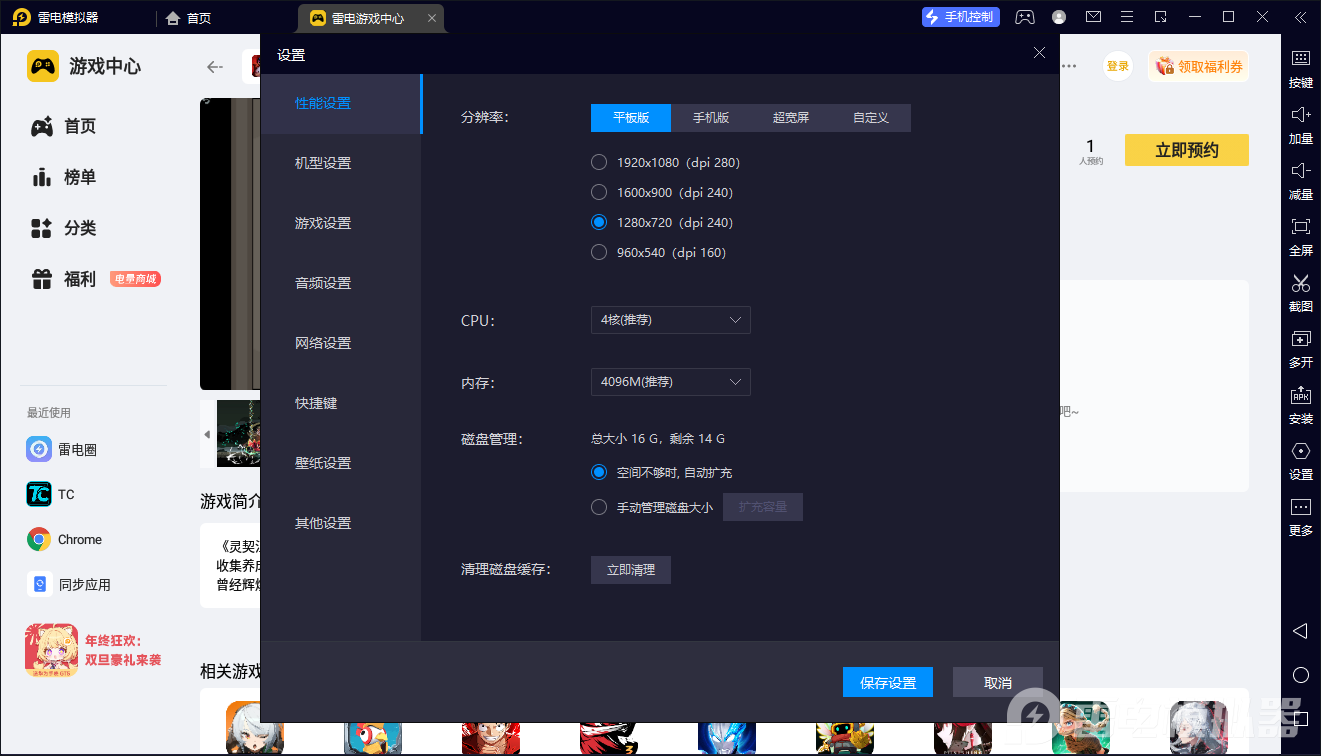The width and height of the screenshot is (1321, 756).
Task: Launch TC app from recently used list
Action: pyautogui.click(x=51, y=494)
